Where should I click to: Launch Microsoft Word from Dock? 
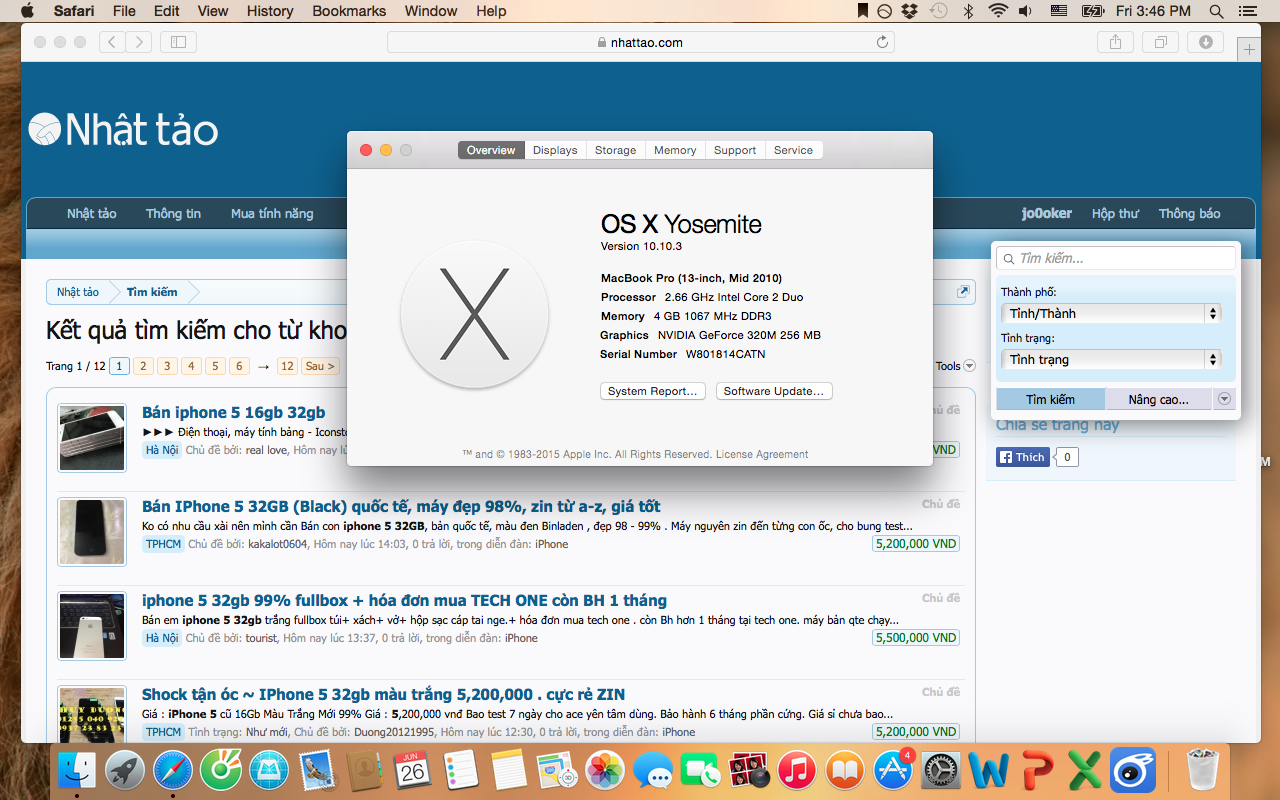(989, 770)
